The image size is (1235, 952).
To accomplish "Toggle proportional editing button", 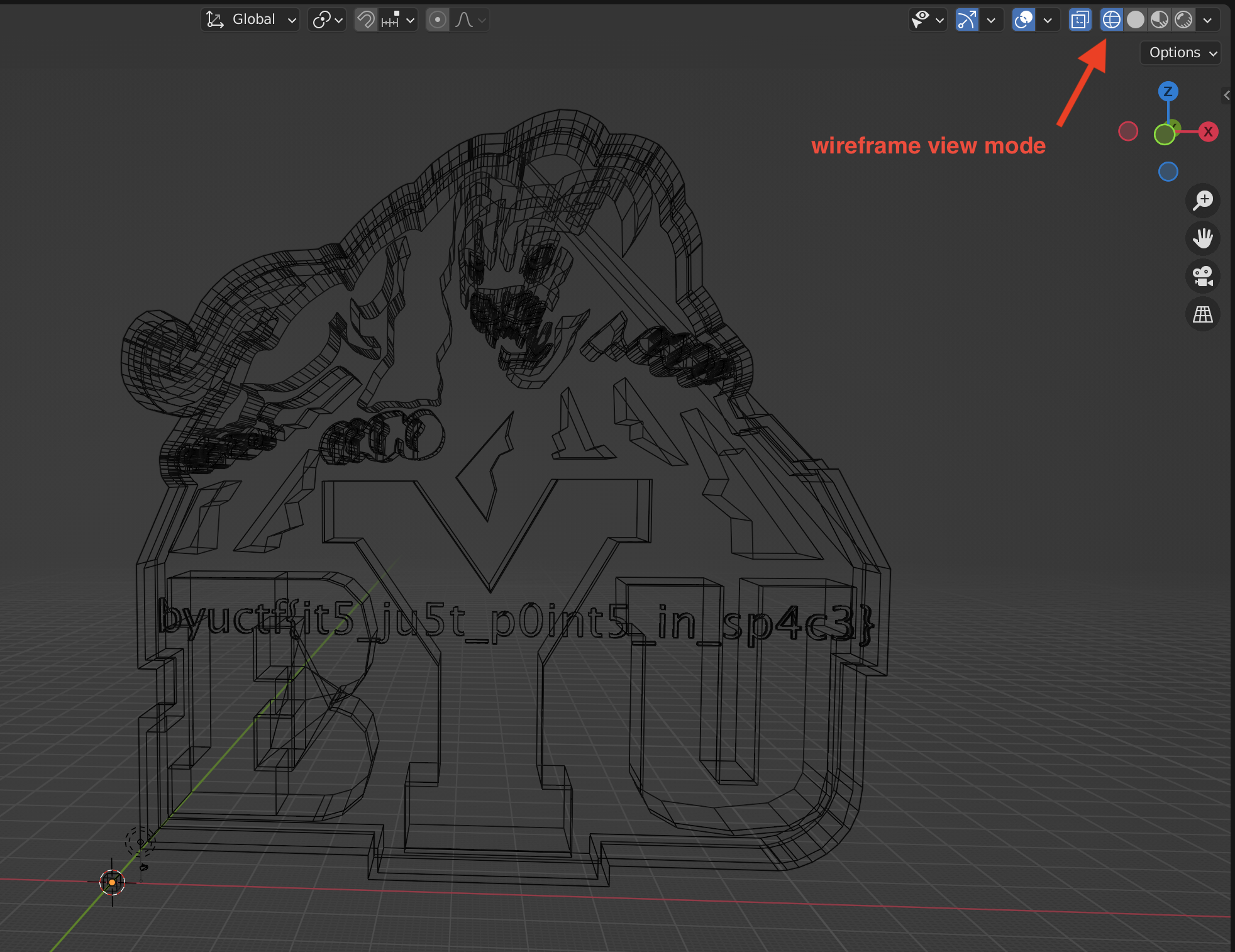I will click(438, 20).
